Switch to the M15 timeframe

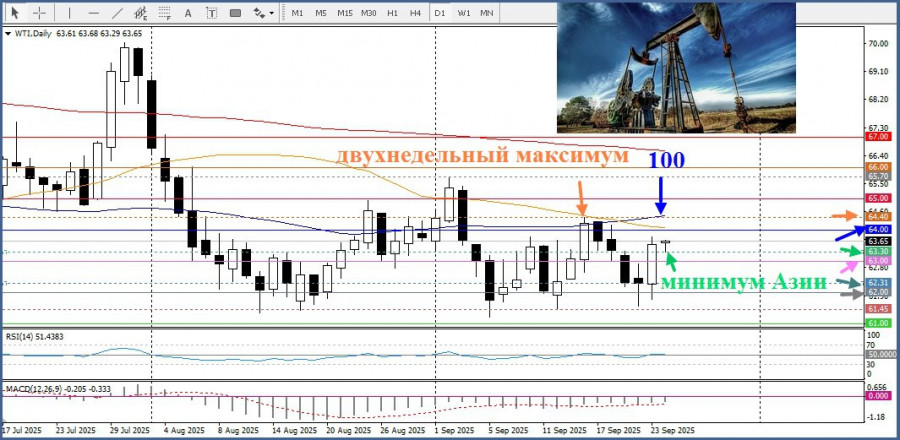[345, 13]
